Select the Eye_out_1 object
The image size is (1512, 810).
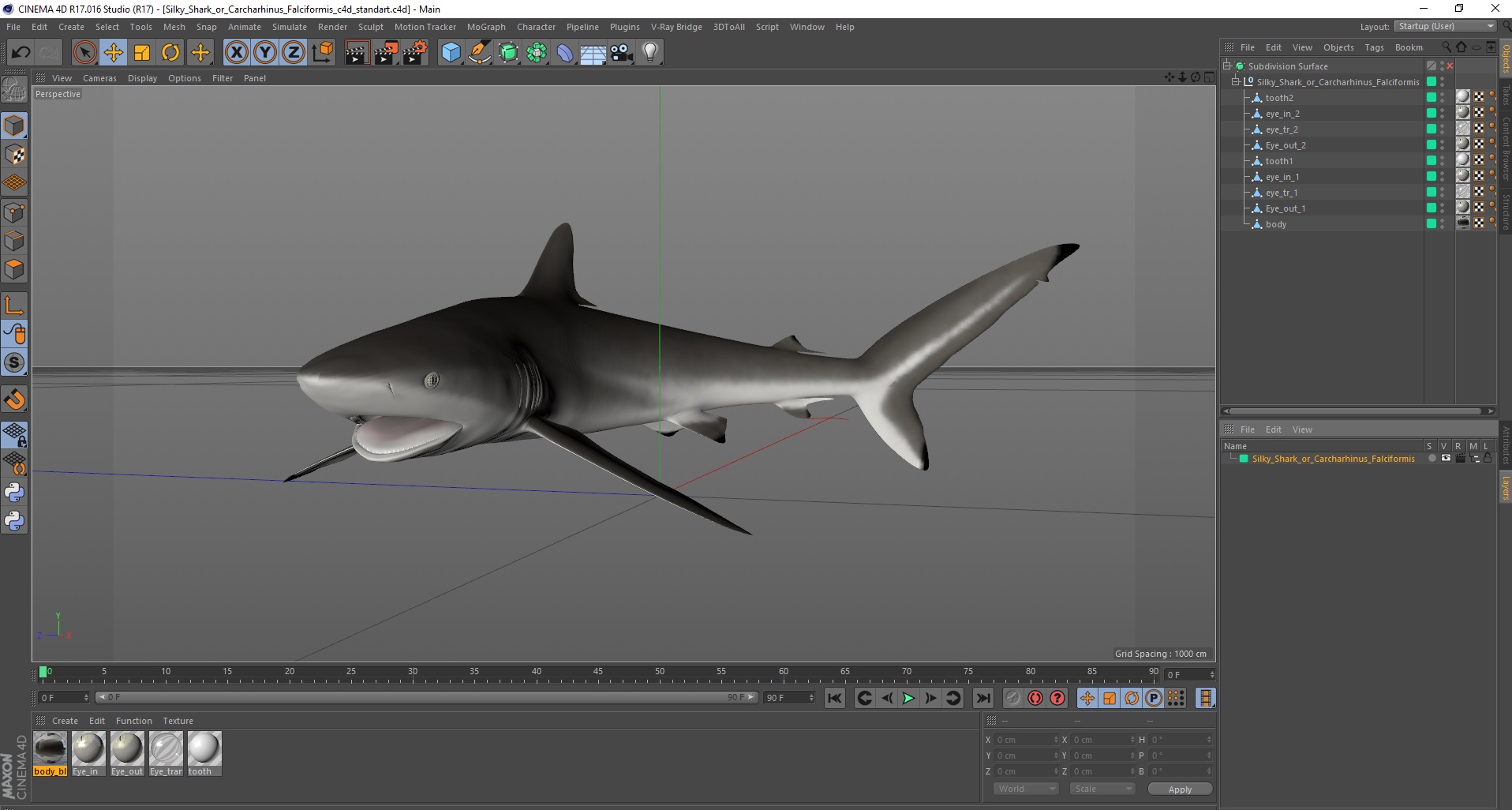(x=1286, y=208)
